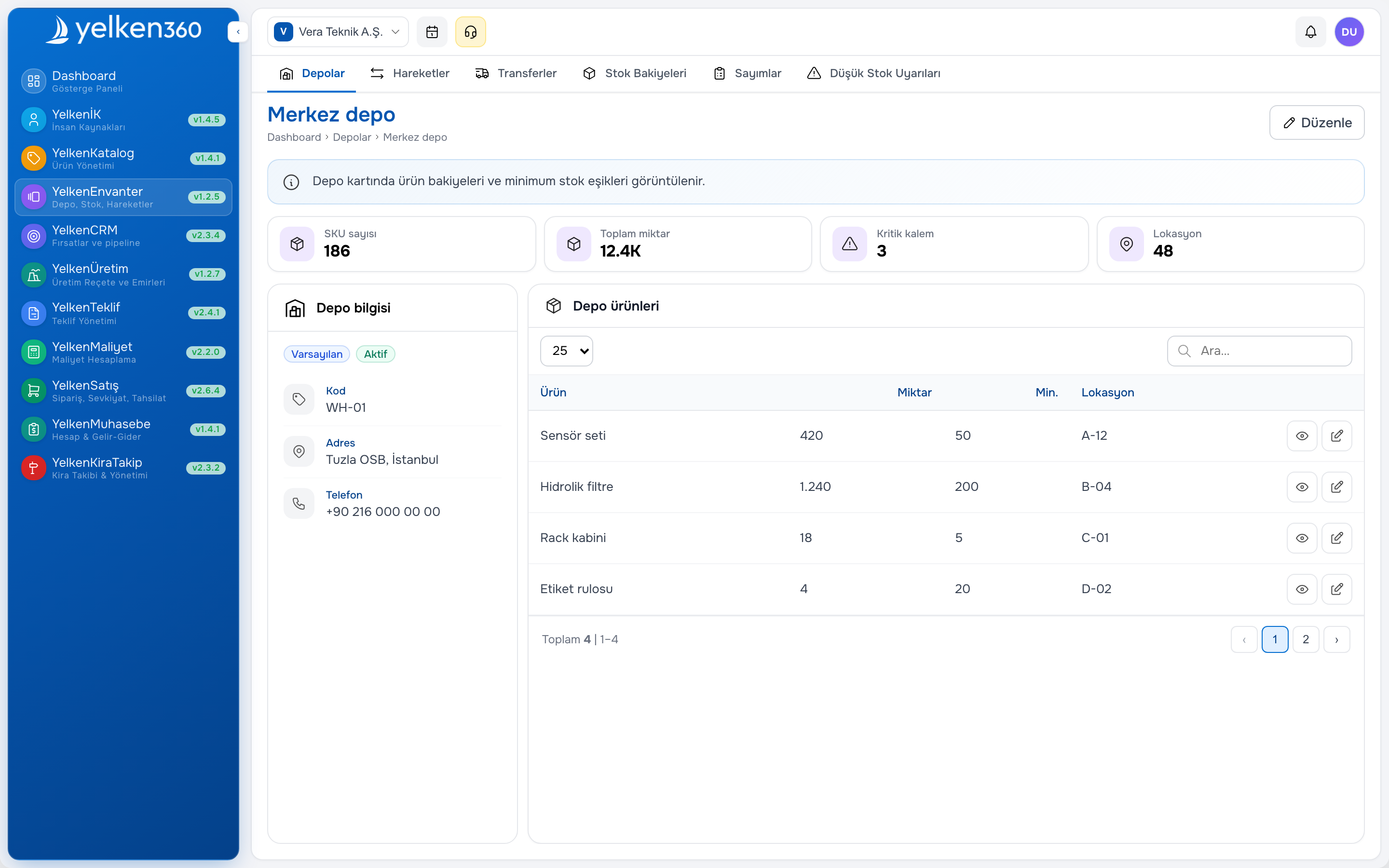The image size is (1389, 868).
Task: Switch to the Hareketler tab
Action: [x=410, y=73]
